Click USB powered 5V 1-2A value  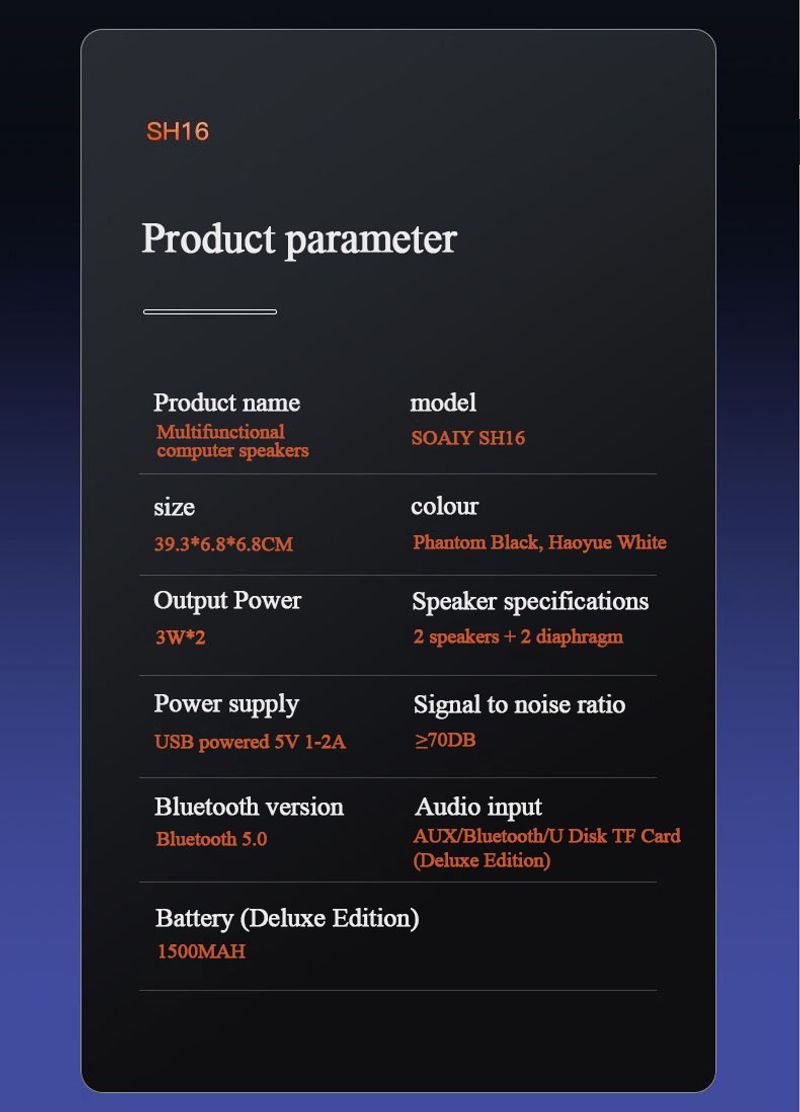(250, 742)
